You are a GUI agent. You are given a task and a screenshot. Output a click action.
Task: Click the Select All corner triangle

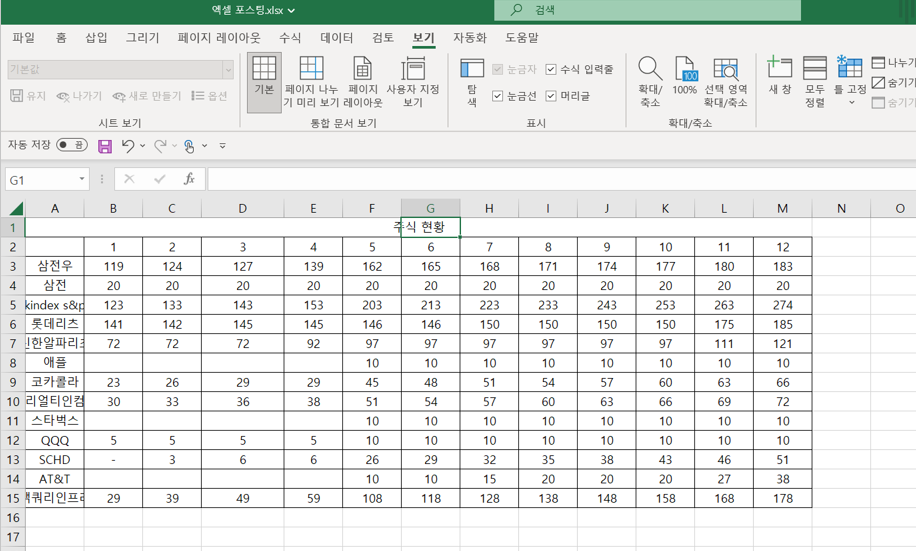16,209
